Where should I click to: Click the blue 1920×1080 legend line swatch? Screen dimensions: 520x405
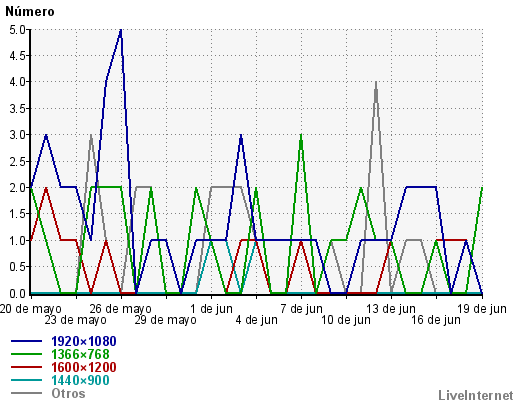(27, 341)
